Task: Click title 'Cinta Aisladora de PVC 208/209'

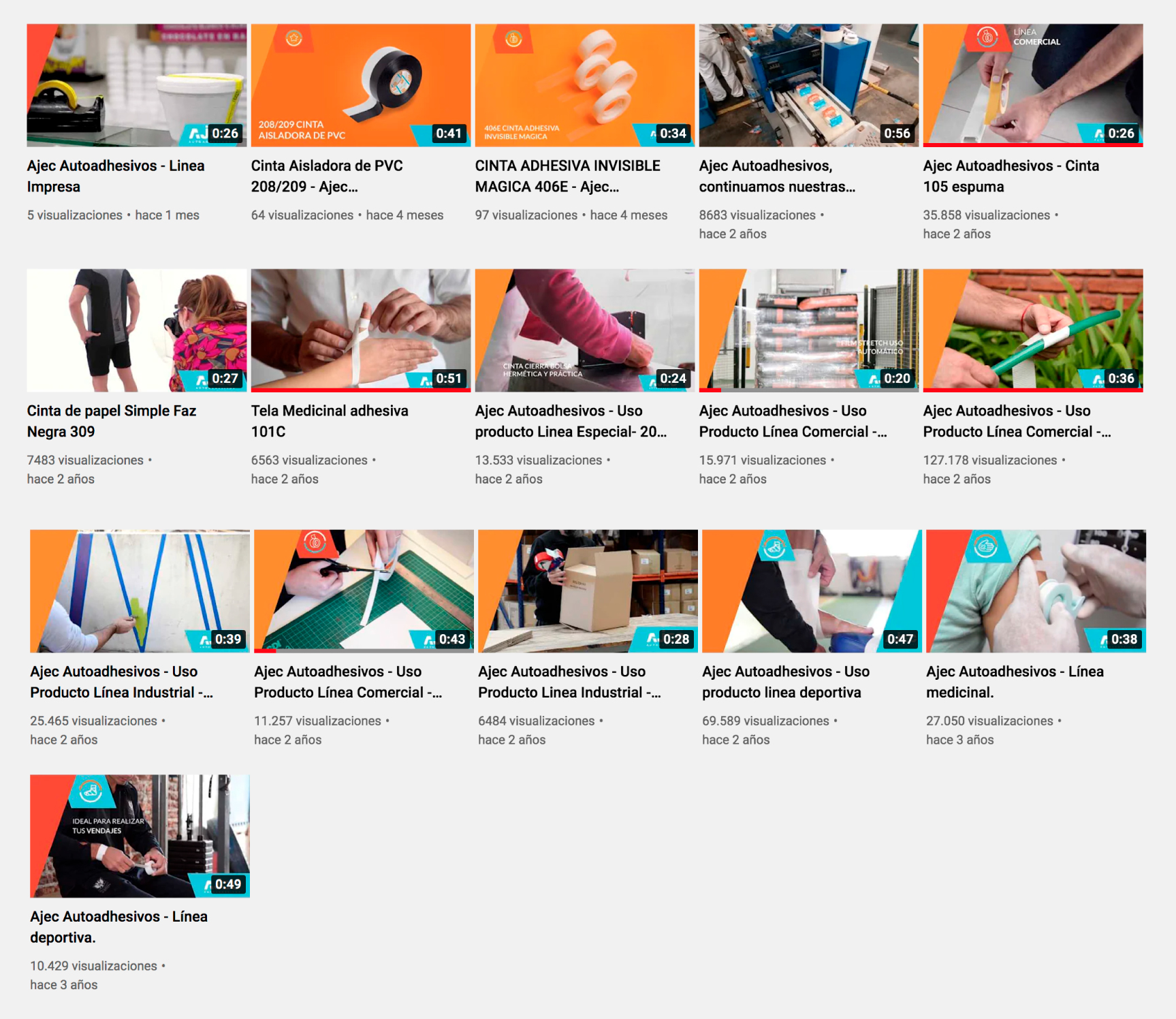Action: coord(327,176)
